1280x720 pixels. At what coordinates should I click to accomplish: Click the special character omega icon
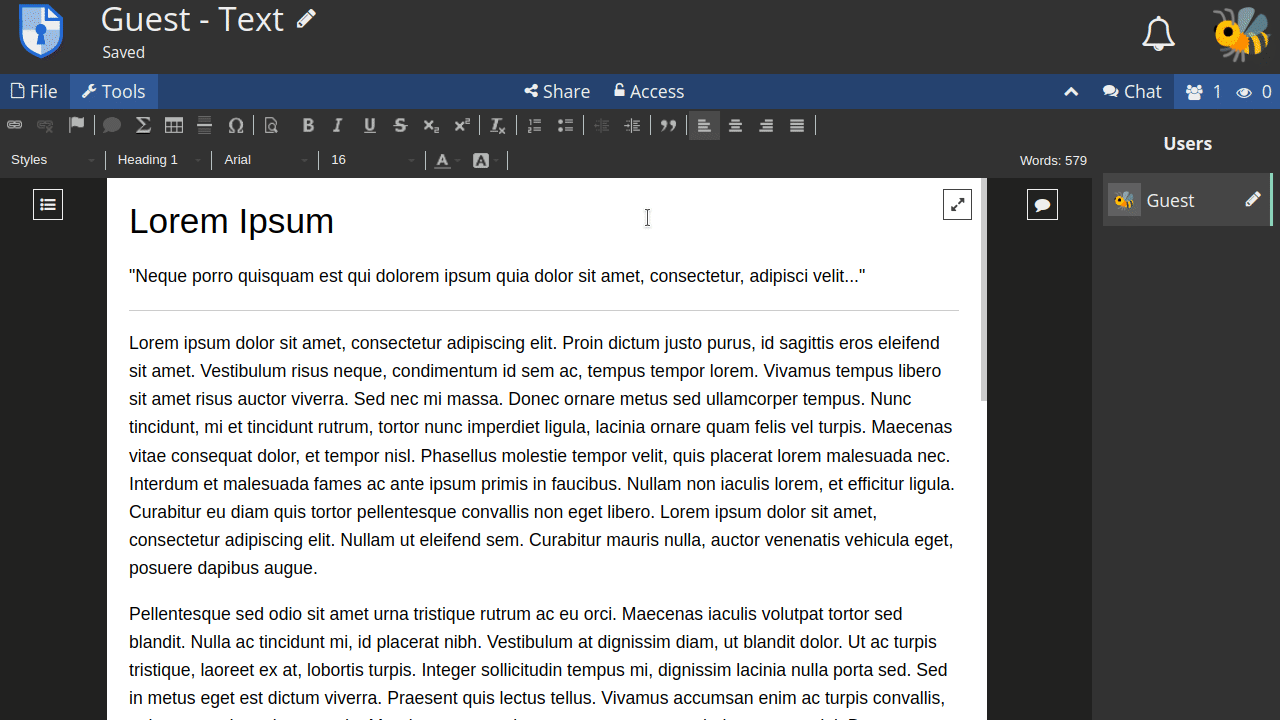[x=236, y=125]
